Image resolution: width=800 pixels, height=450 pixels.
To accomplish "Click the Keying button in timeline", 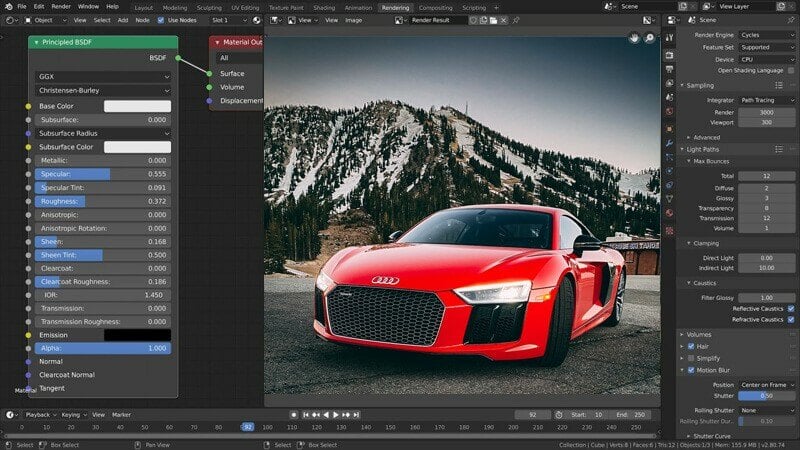I will [70, 414].
